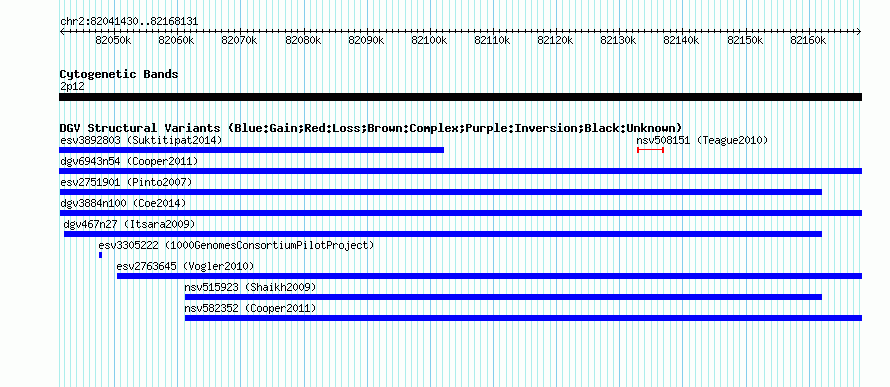Click the 82050k ruler tick label
The width and height of the screenshot is (890, 387).
click(x=114, y=40)
